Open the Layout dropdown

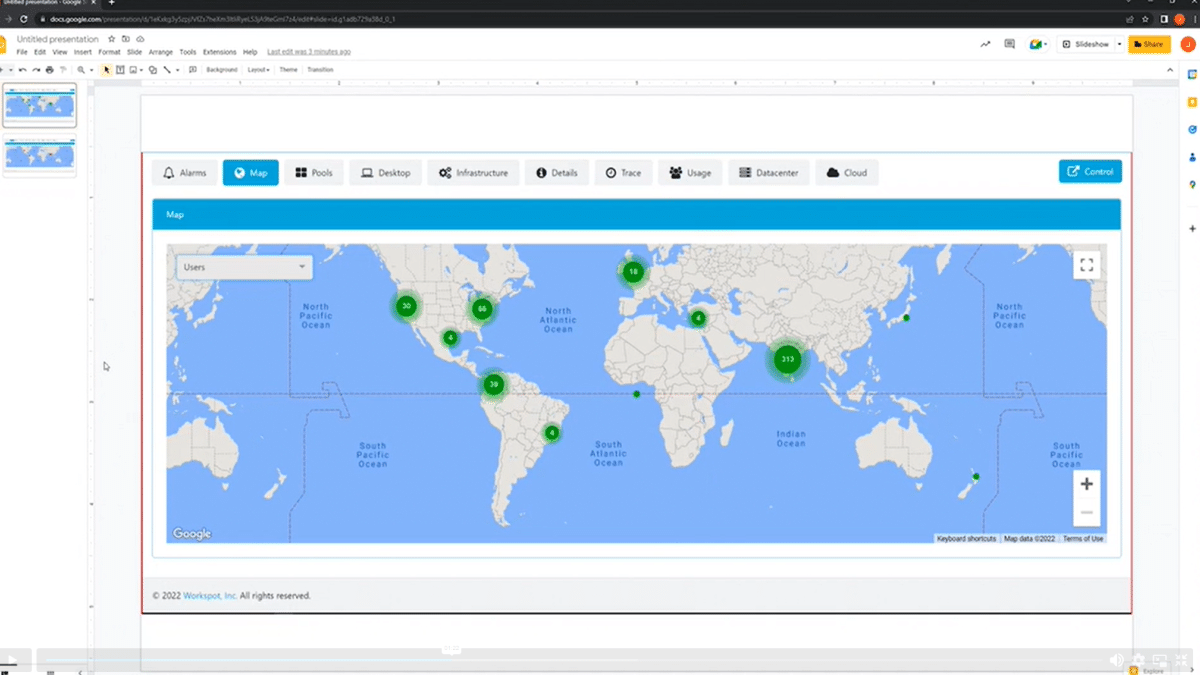tap(258, 69)
